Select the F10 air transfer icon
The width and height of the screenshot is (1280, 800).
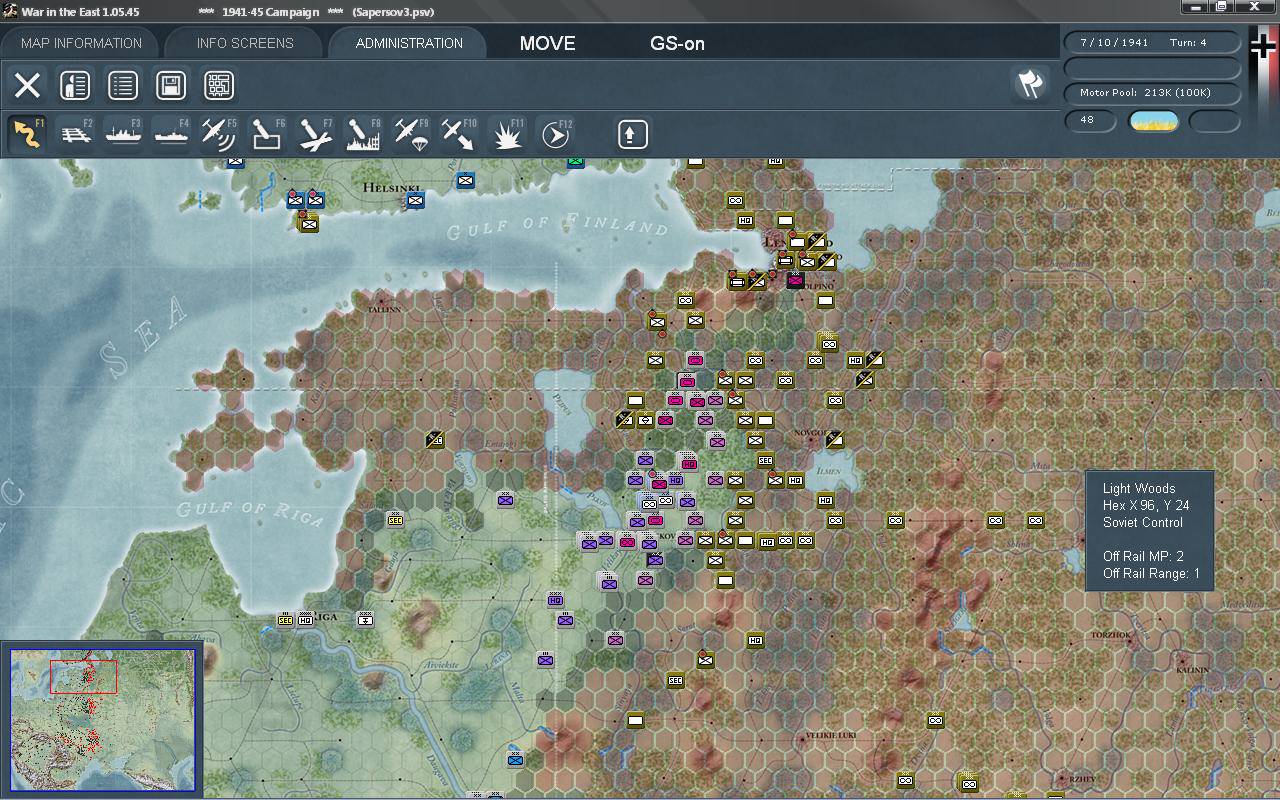point(460,134)
